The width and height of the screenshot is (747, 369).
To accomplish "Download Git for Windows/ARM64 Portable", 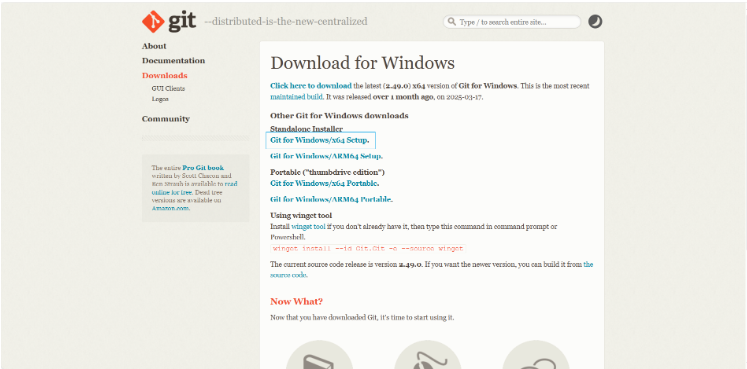I will click(x=332, y=199).
